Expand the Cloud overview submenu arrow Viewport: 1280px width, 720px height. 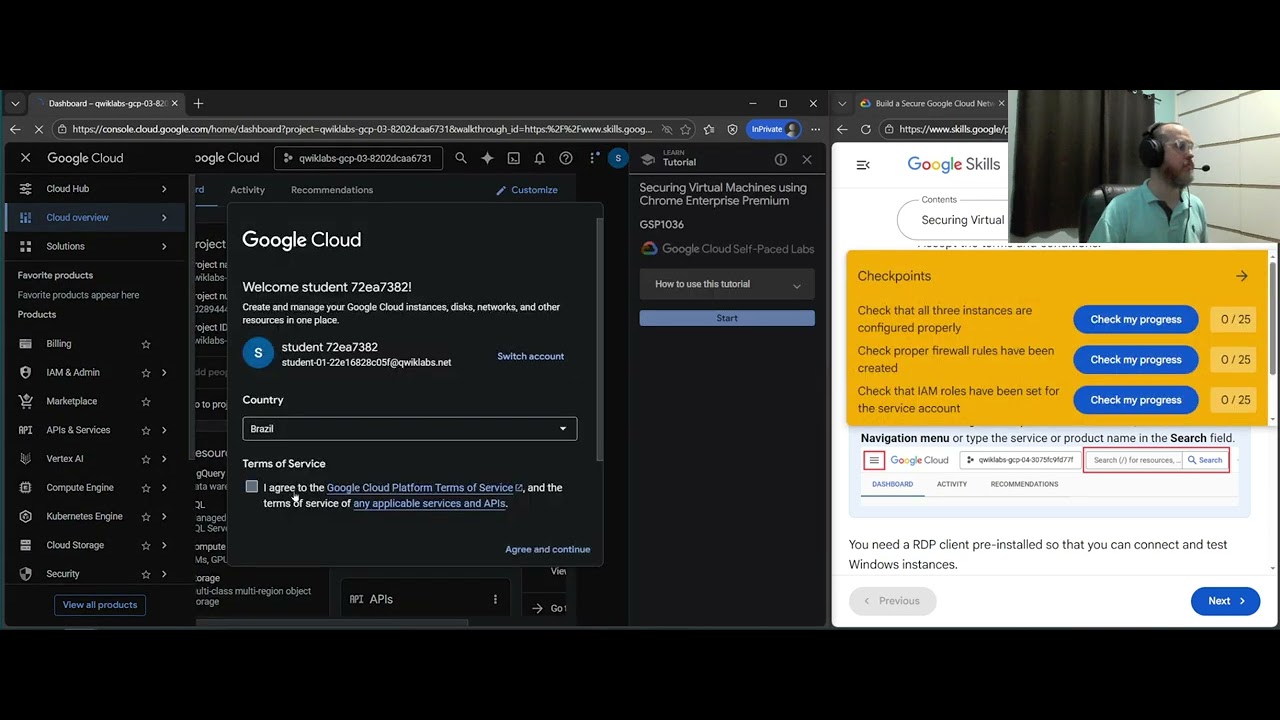pyautogui.click(x=164, y=217)
